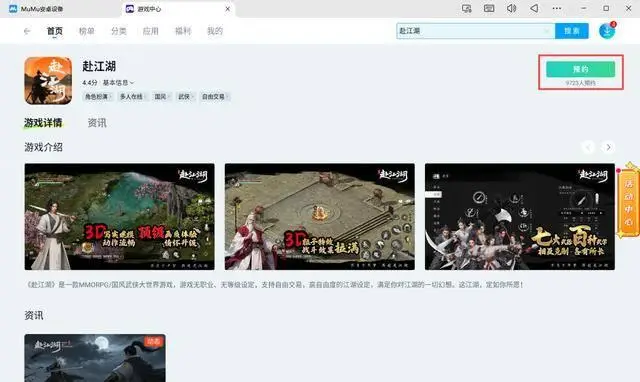
Task: Click the back arrow in navigation bar
Action: pyautogui.click(x=27, y=31)
